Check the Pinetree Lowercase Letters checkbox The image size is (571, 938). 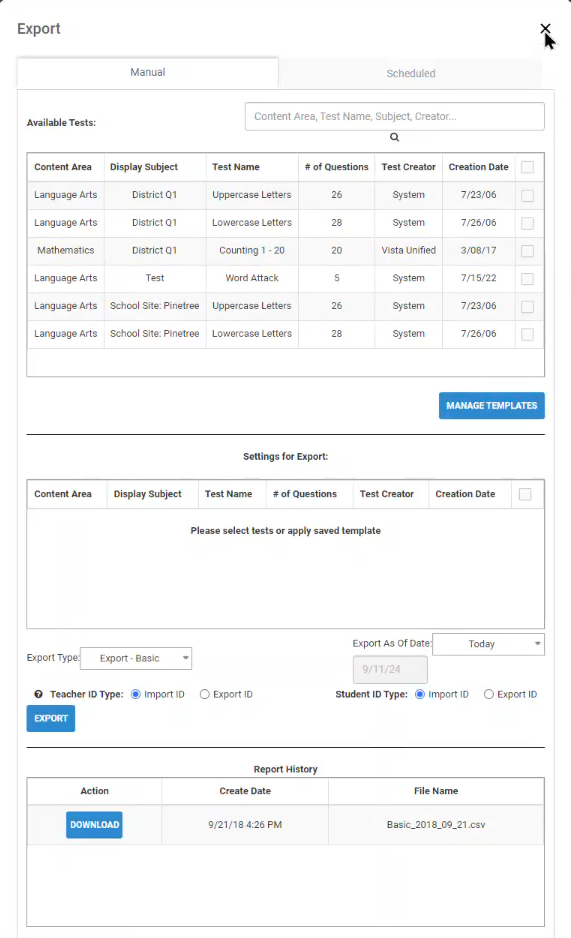(527, 334)
